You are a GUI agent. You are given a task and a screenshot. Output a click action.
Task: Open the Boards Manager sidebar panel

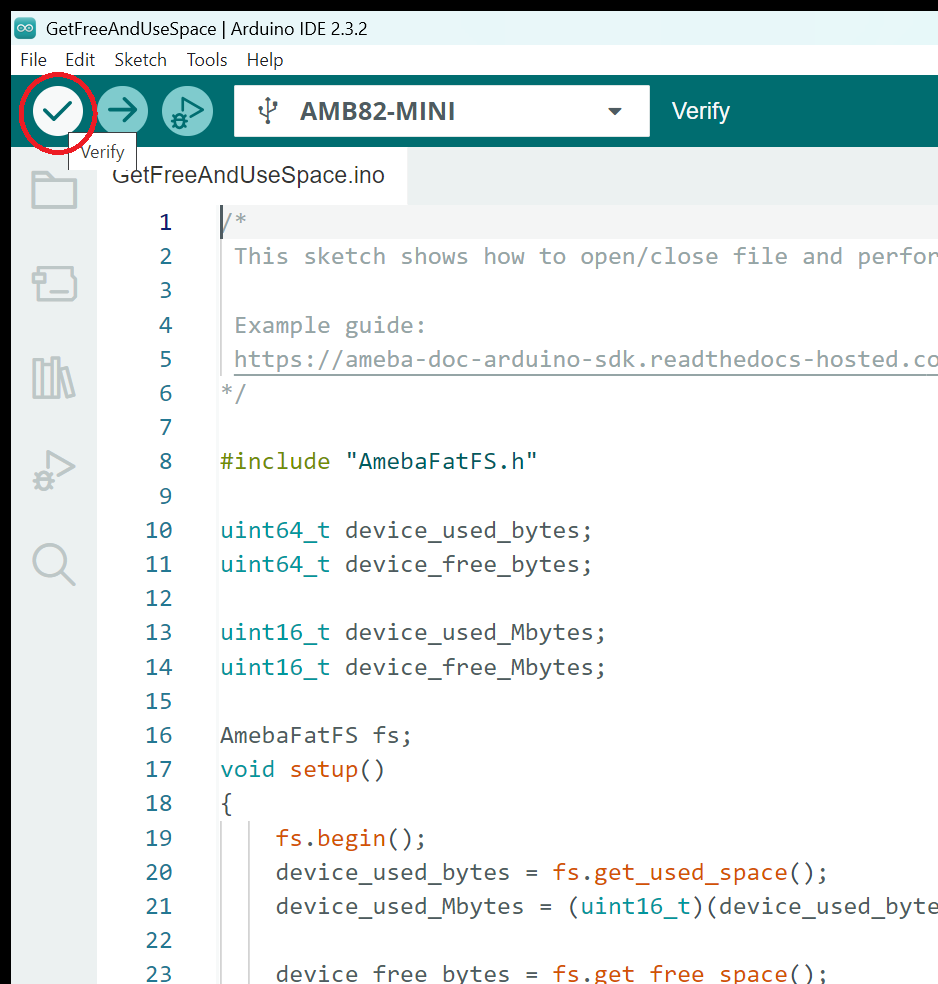[x=54, y=284]
